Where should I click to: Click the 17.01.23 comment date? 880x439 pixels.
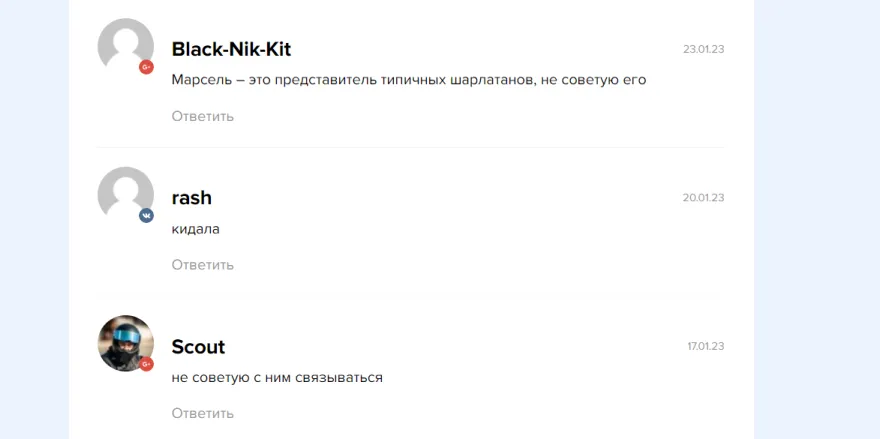coord(706,346)
